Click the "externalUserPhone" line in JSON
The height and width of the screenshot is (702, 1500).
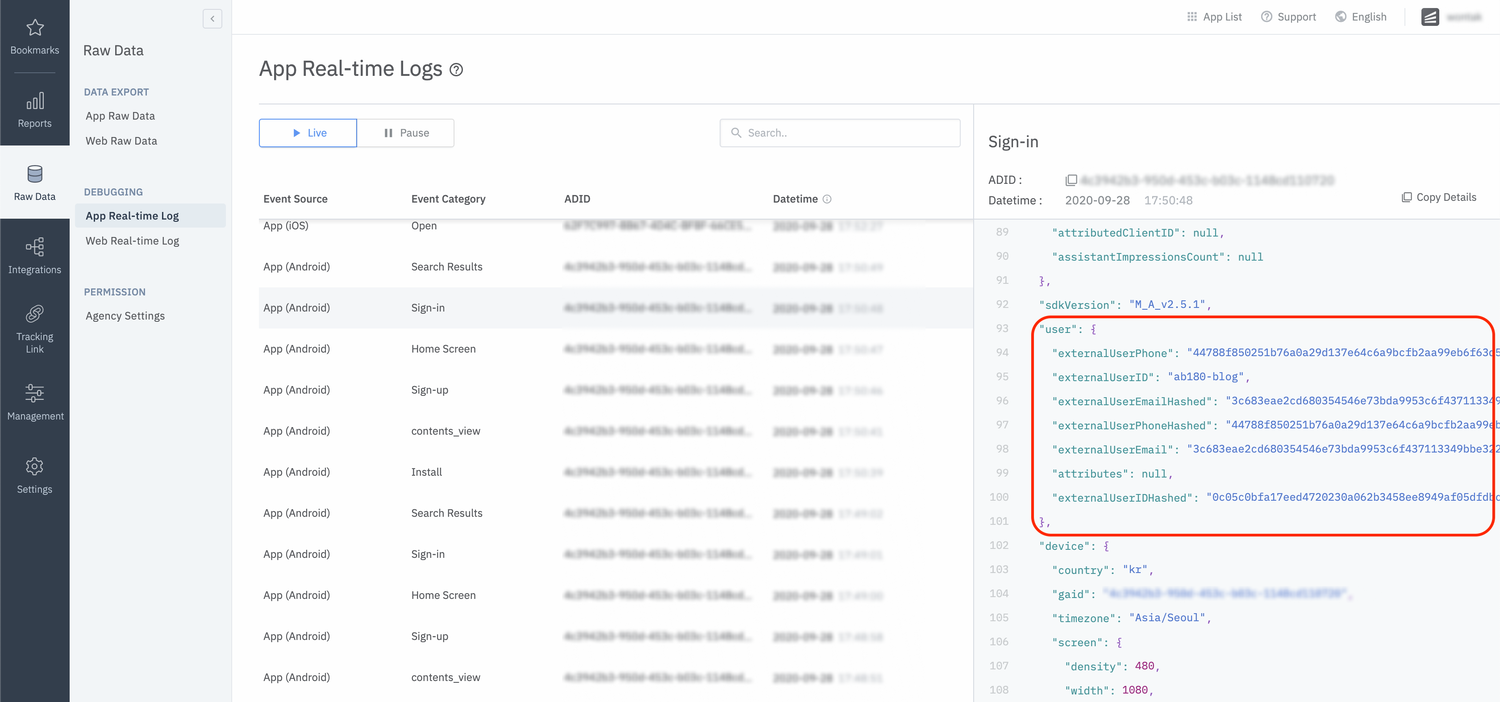tap(1275, 353)
